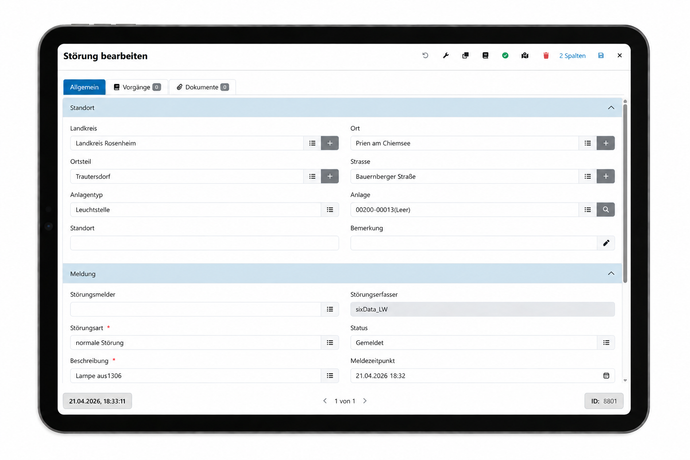This screenshot has width=690, height=460.
Task: Click the Leuchtstelle Anlagentyp field
Action: 195,210
